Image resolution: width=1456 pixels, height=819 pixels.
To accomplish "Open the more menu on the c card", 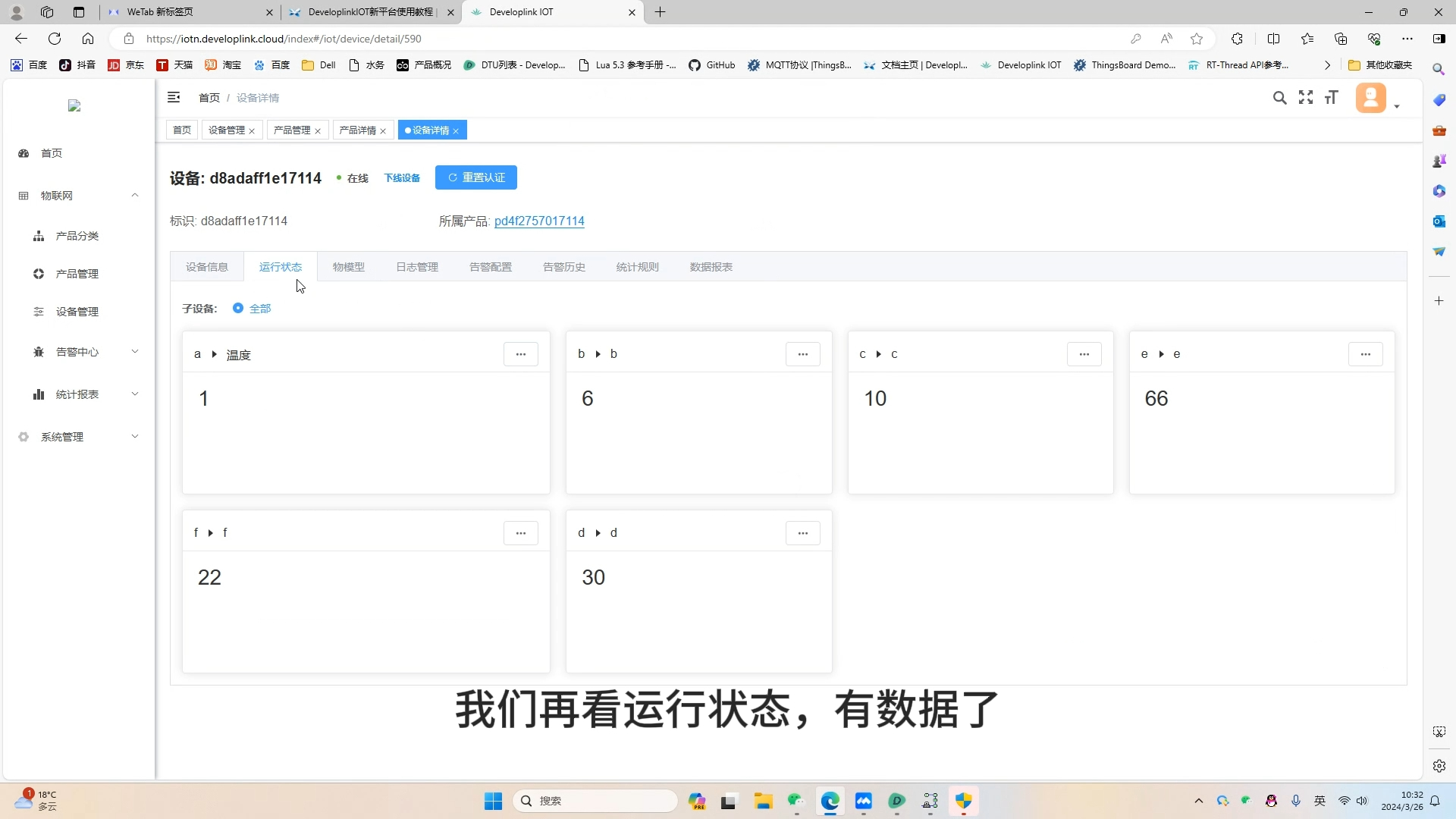I will 1084,354.
